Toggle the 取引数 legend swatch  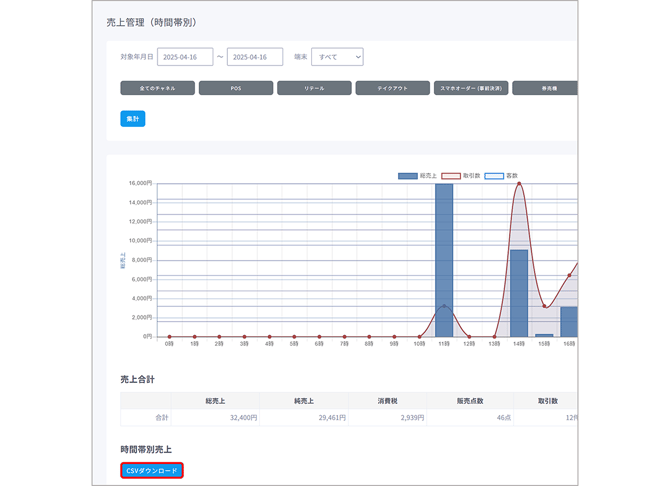click(451, 176)
